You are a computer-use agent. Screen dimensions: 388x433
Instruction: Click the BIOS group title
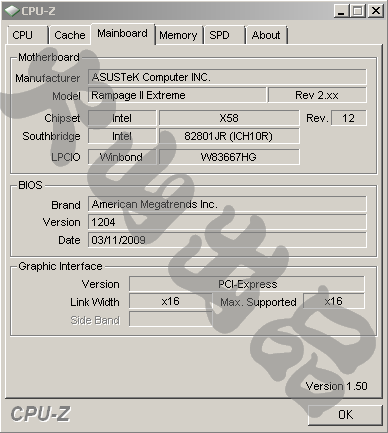pyautogui.click(x=30, y=185)
